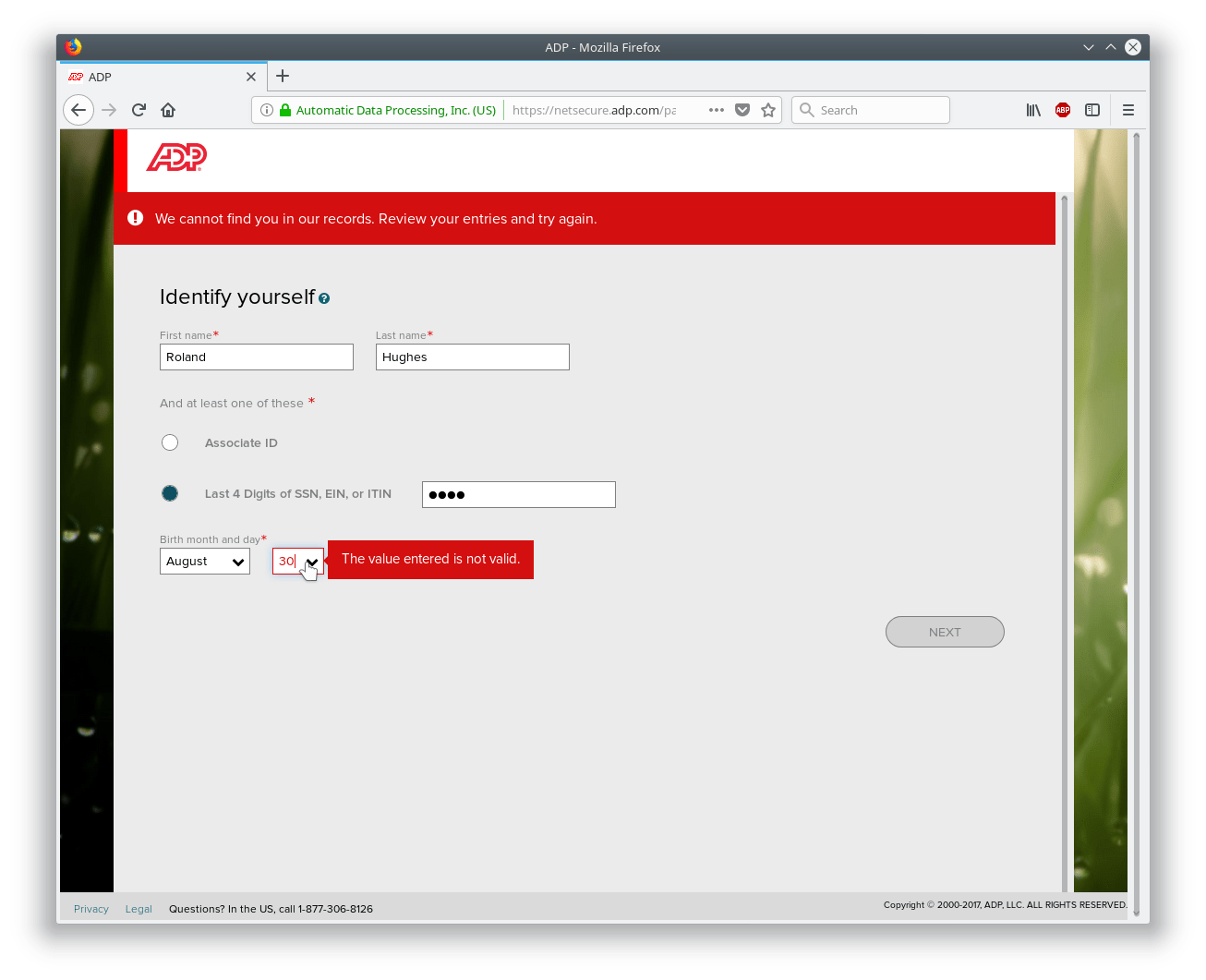Select the Associate ID radio button

pos(170,442)
